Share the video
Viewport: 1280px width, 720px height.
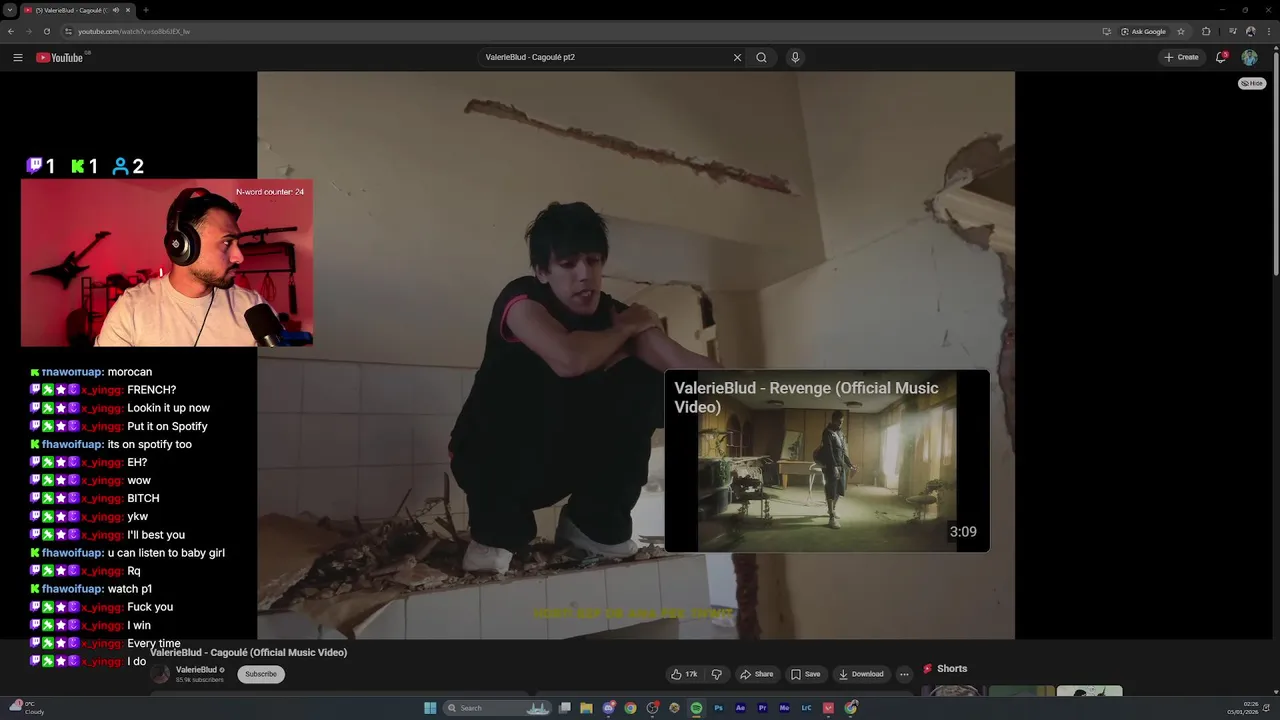click(756, 674)
